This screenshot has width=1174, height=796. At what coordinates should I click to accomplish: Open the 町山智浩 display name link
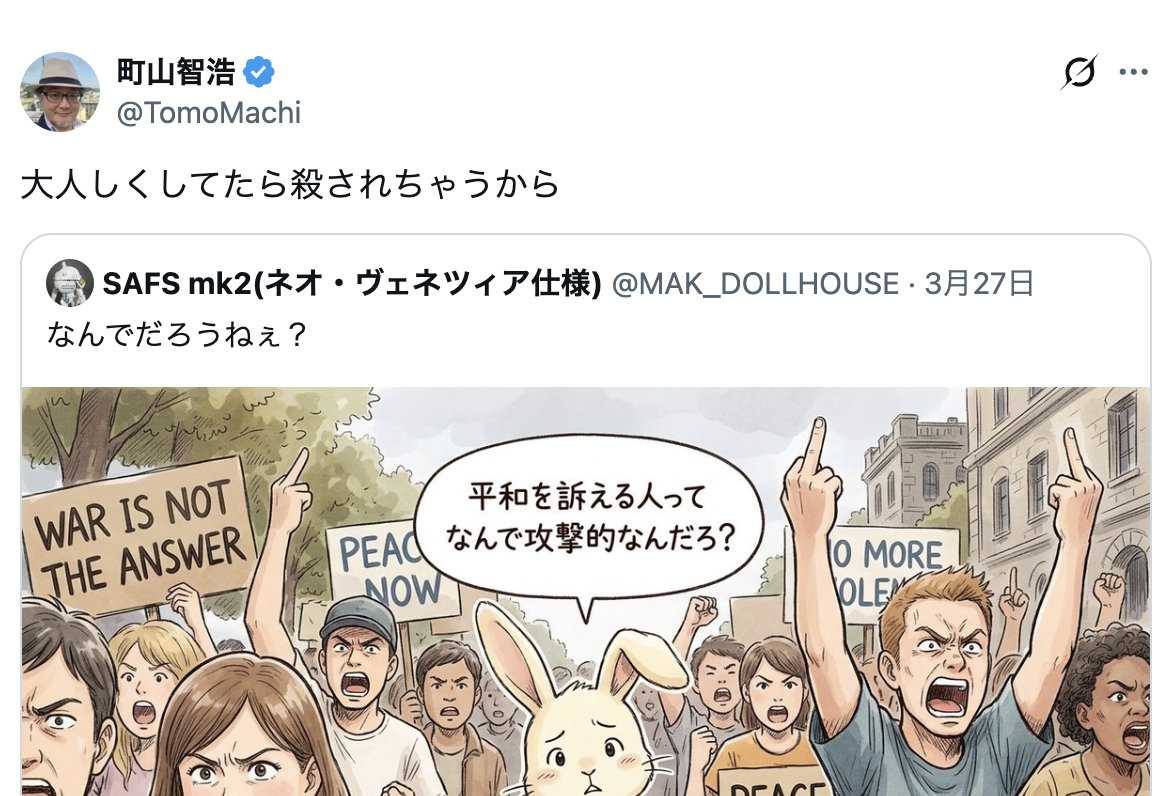176,73
